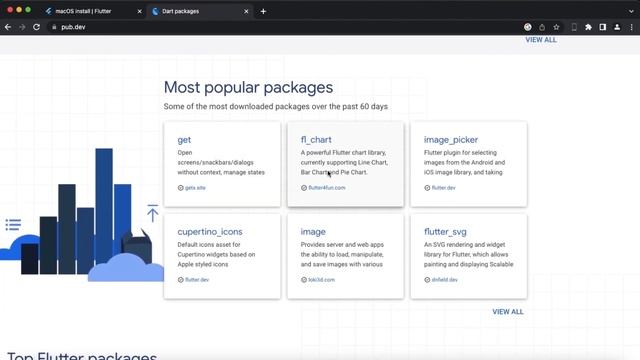
Task: Click the verified badge next to loki3d.com
Action: [x=304, y=280]
